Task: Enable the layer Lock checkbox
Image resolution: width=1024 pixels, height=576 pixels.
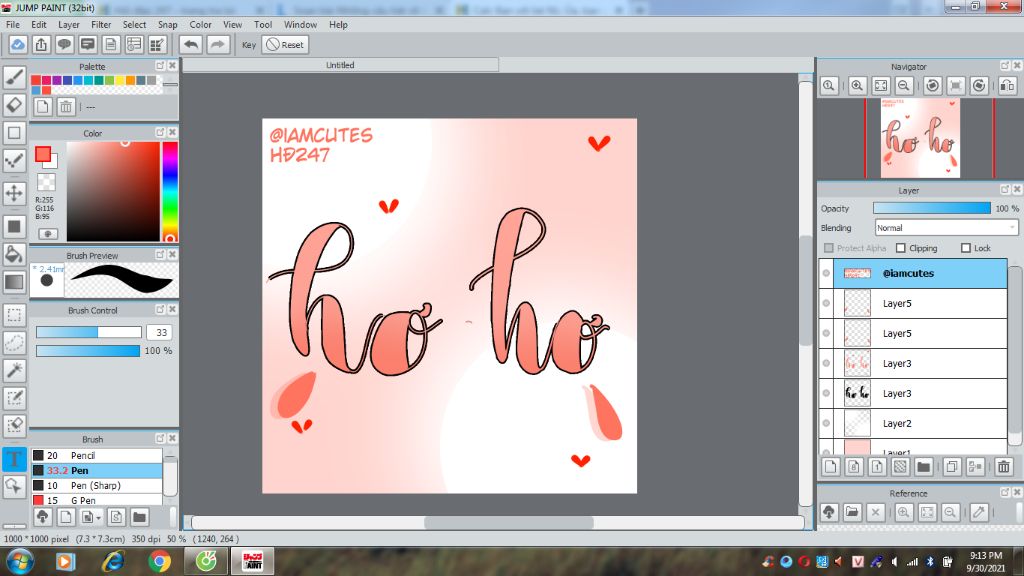Action: pyautogui.click(x=966, y=248)
